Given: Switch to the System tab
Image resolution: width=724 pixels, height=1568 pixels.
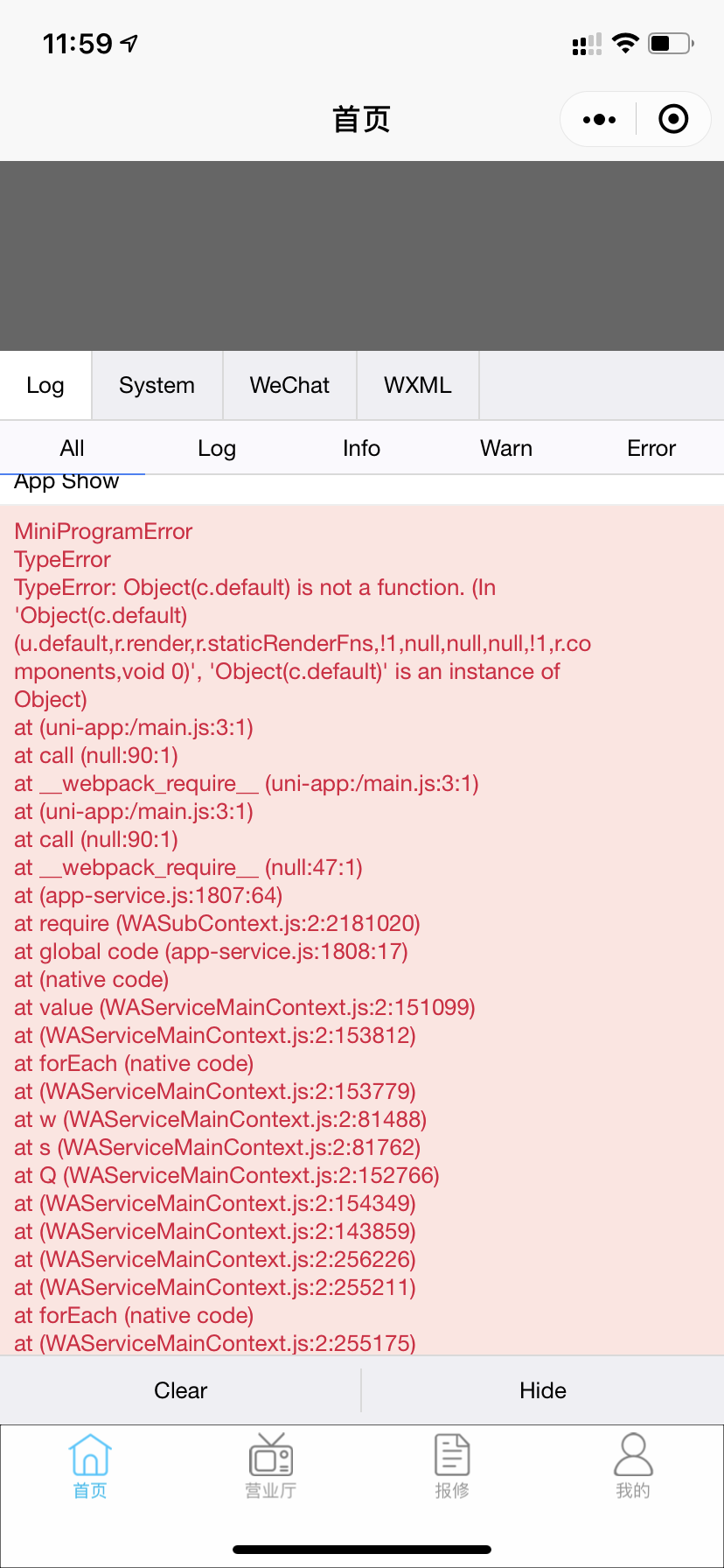Looking at the screenshot, I should tap(157, 385).
